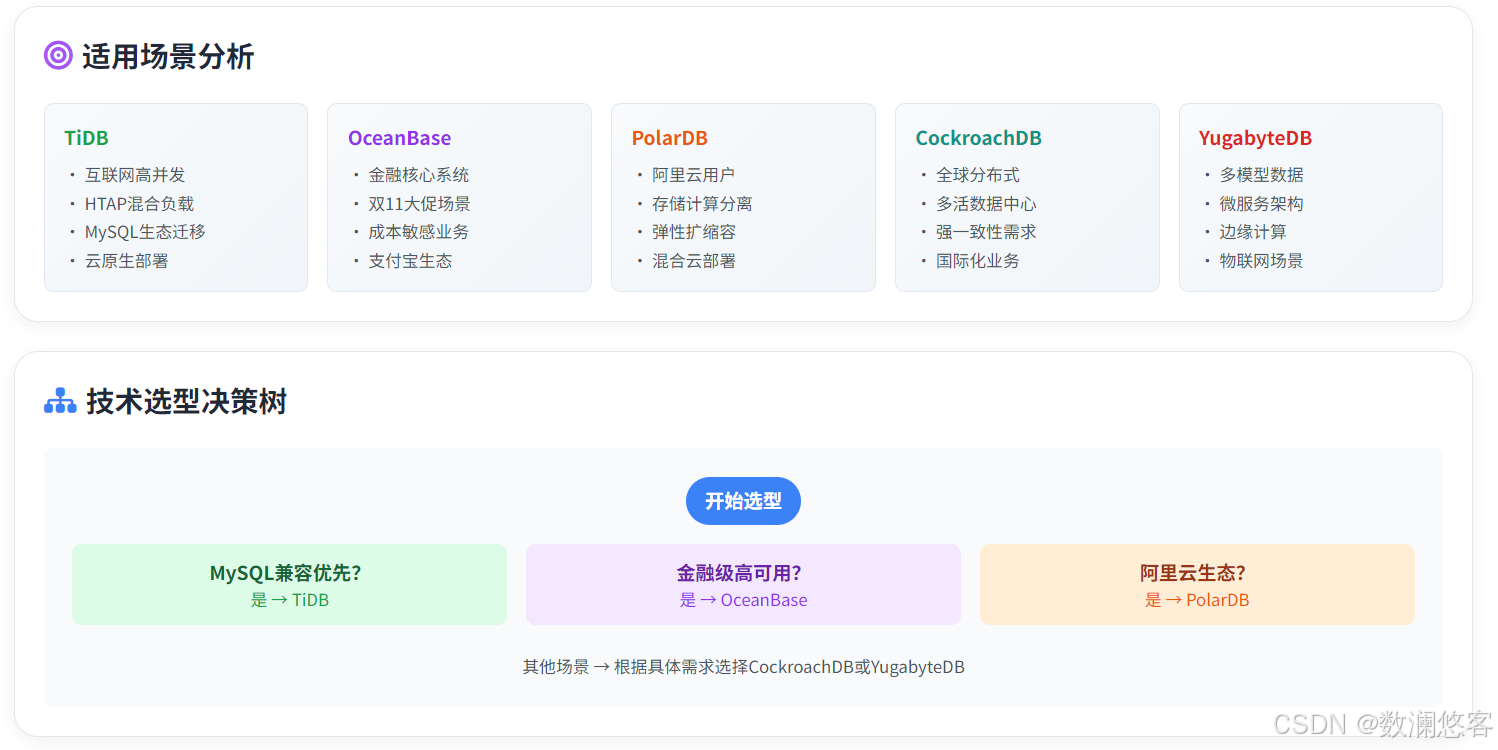Click the 阿里云用户 list item
The image size is (1498, 750).
coord(694,175)
